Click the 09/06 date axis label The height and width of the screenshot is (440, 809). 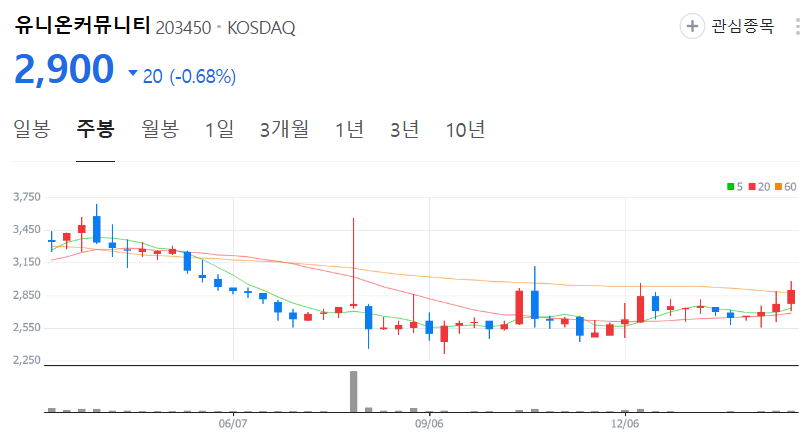[429, 424]
